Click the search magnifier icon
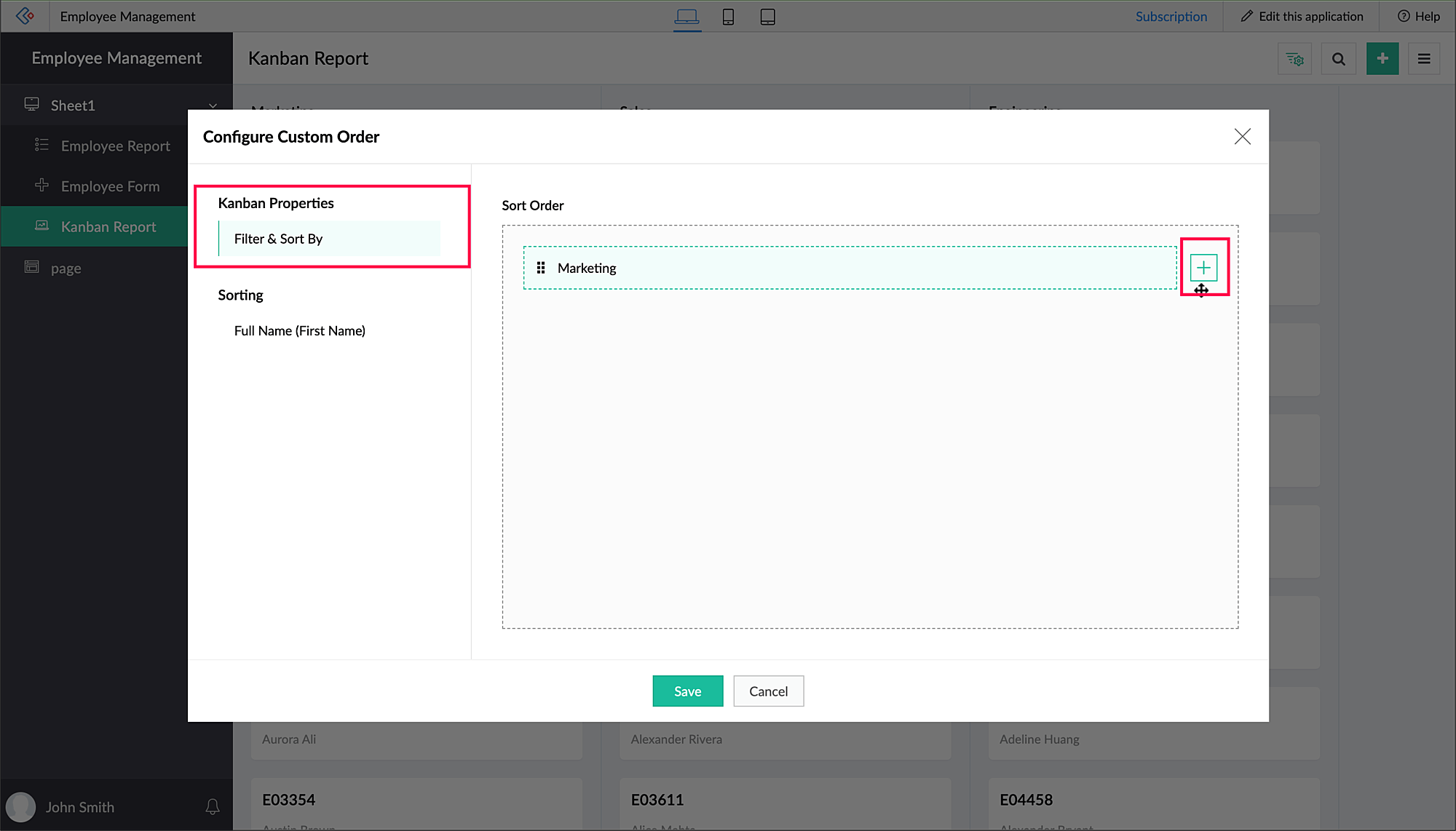The width and height of the screenshot is (1456, 831). coord(1338,59)
